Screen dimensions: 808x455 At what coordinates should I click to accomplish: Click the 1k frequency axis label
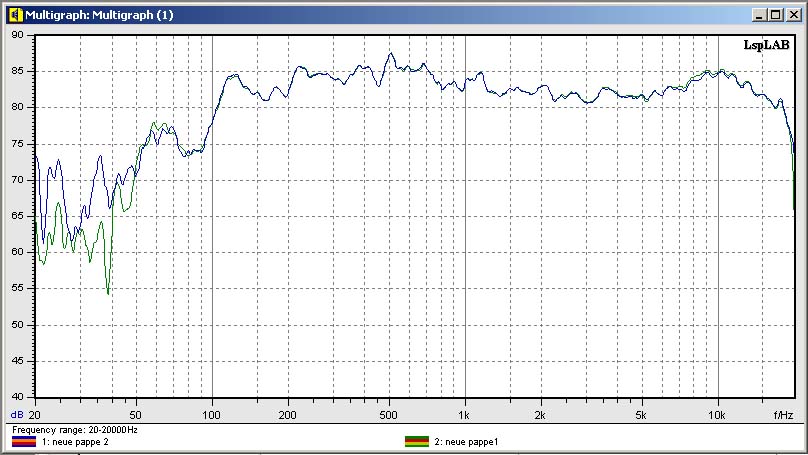(464, 415)
